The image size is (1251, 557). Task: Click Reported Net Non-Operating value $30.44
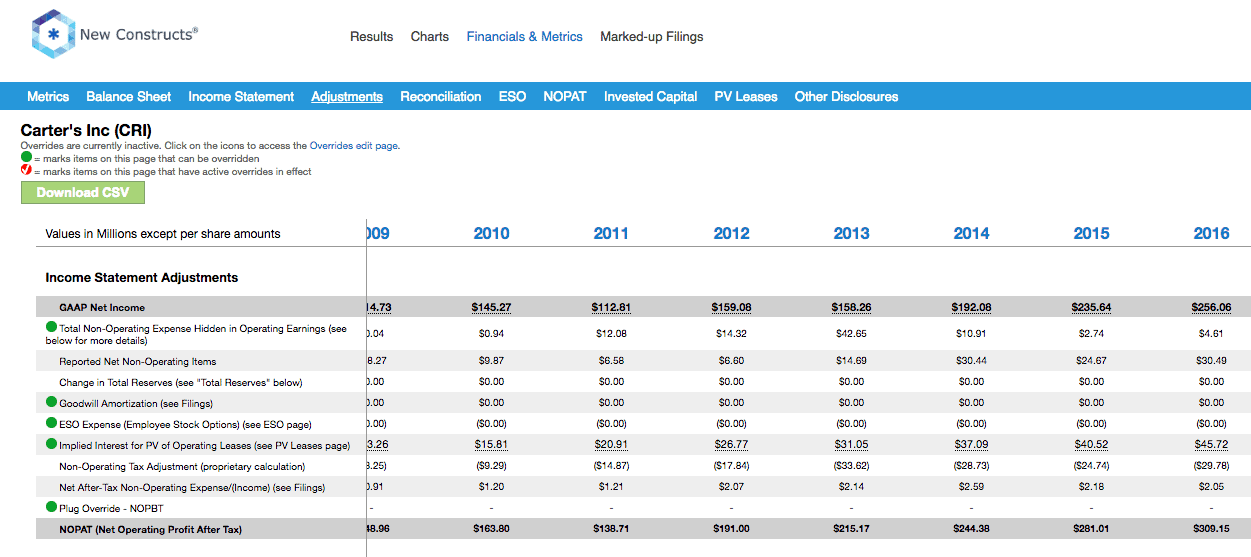[971, 361]
